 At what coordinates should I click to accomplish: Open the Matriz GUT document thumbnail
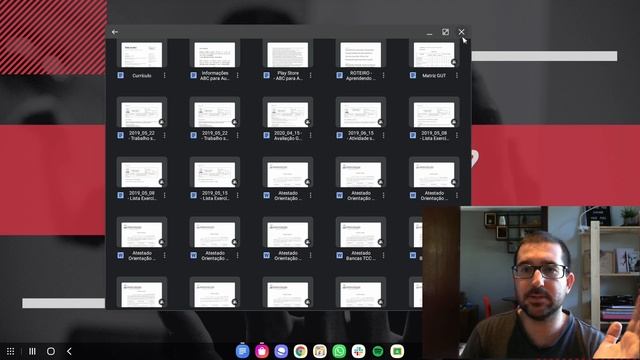(434, 54)
